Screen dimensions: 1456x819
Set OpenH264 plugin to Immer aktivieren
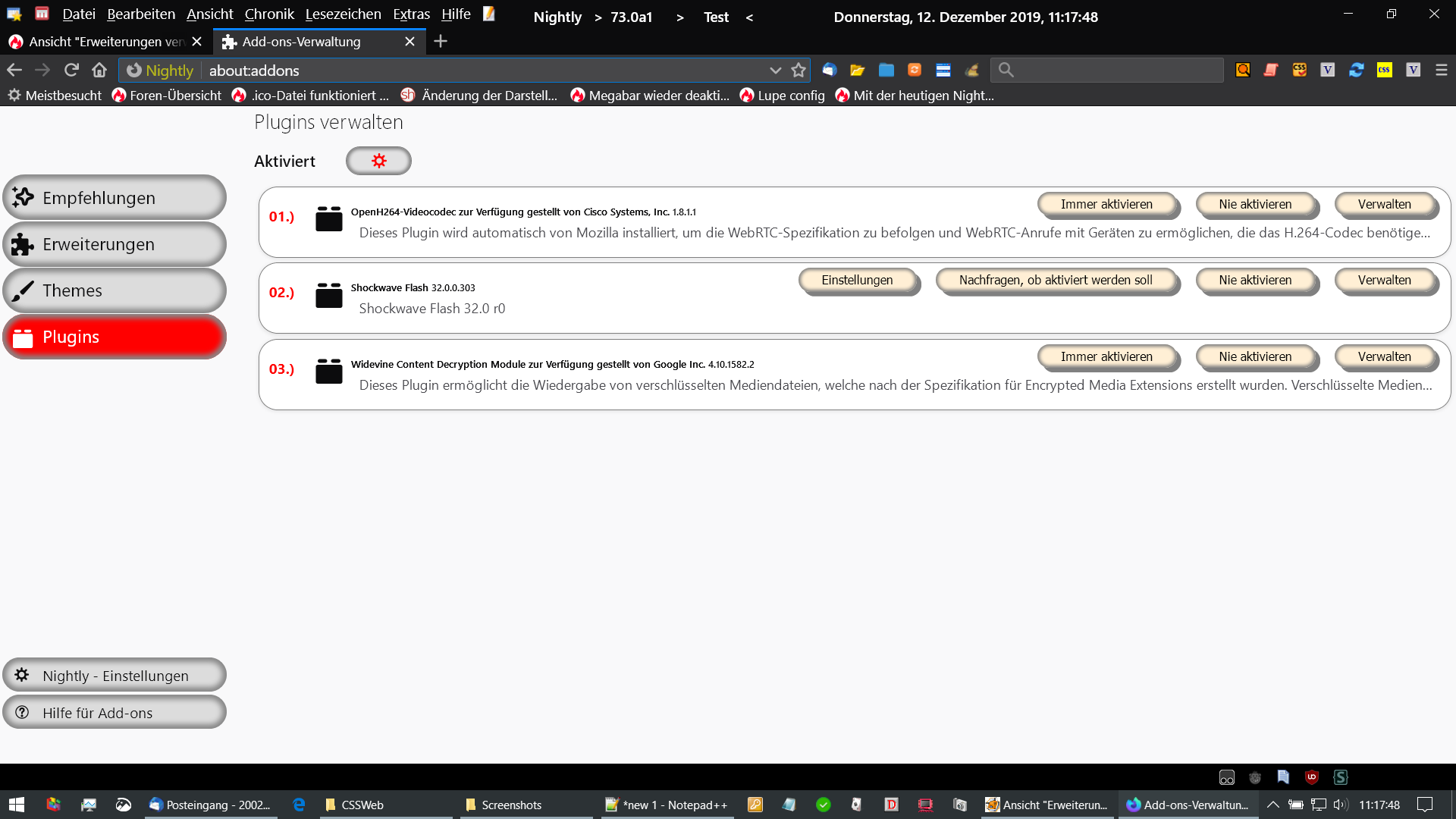click(1106, 204)
